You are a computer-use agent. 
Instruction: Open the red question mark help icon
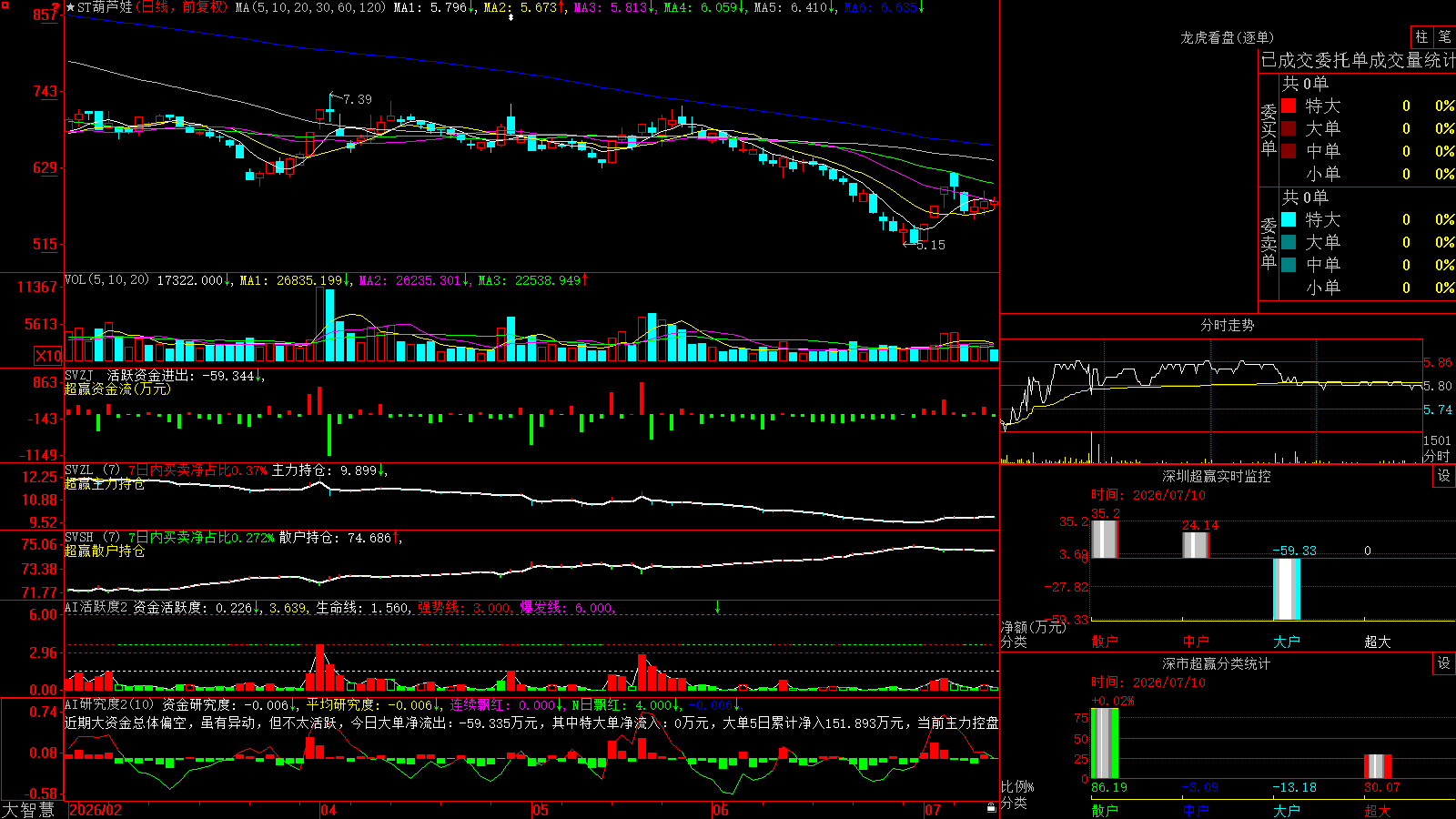[56, 8]
